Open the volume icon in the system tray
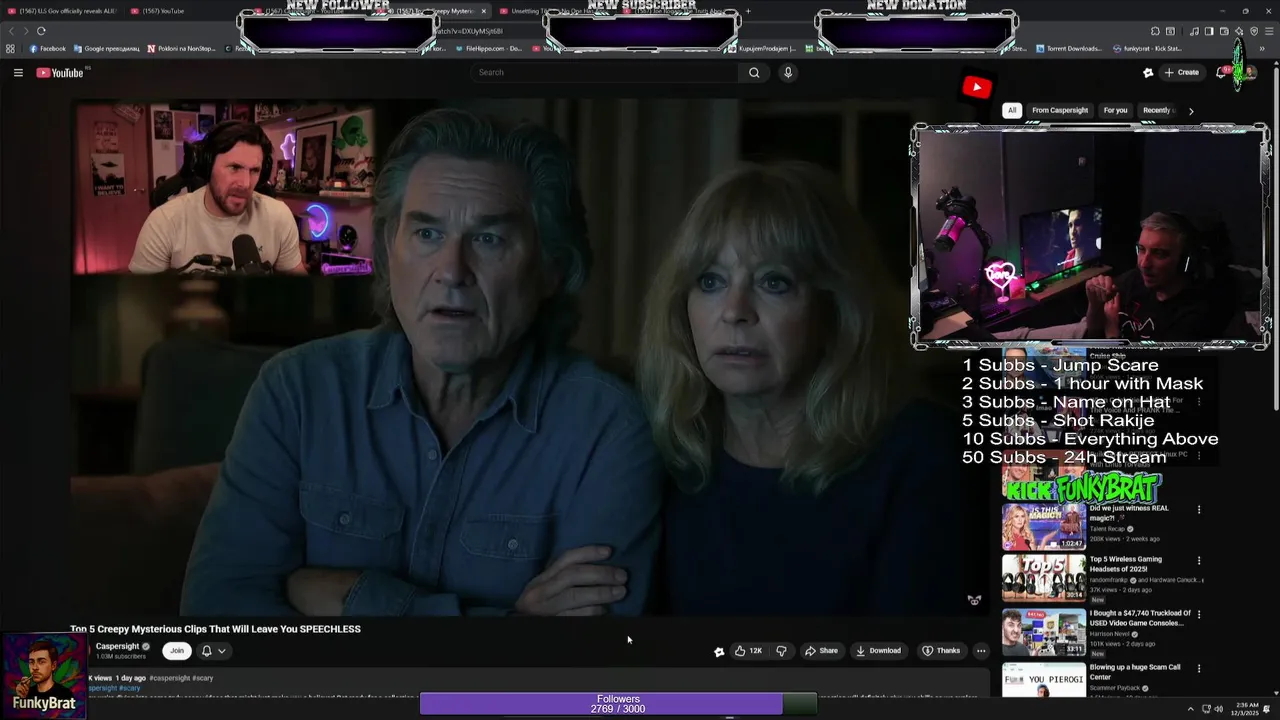This screenshot has height=720, width=1280. [x=1218, y=709]
